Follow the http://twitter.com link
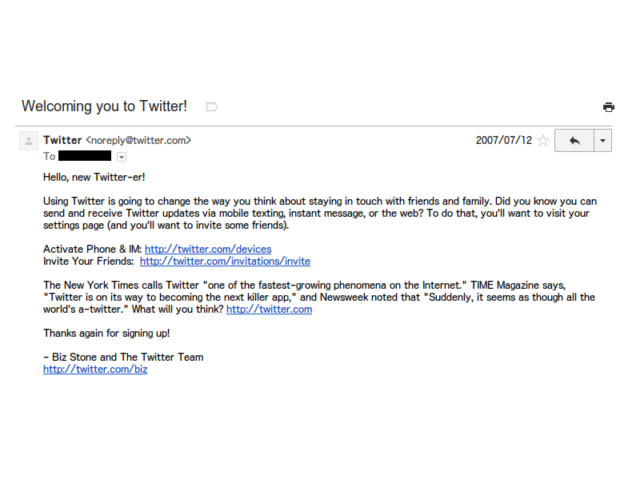 (x=269, y=309)
